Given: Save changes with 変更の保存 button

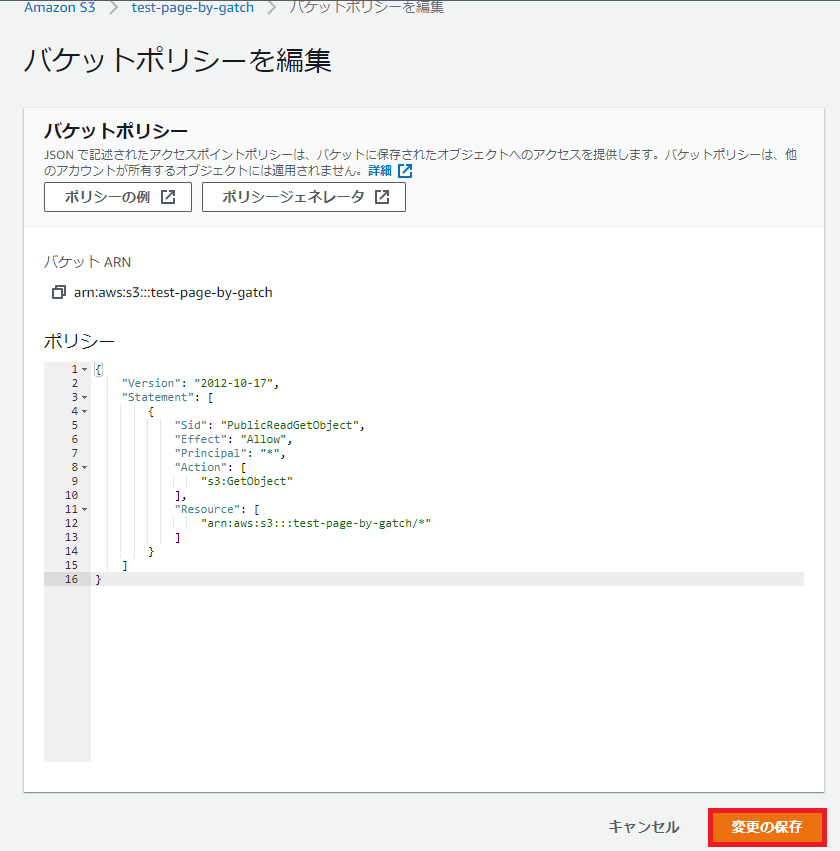Looking at the screenshot, I should click(x=767, y=827).
